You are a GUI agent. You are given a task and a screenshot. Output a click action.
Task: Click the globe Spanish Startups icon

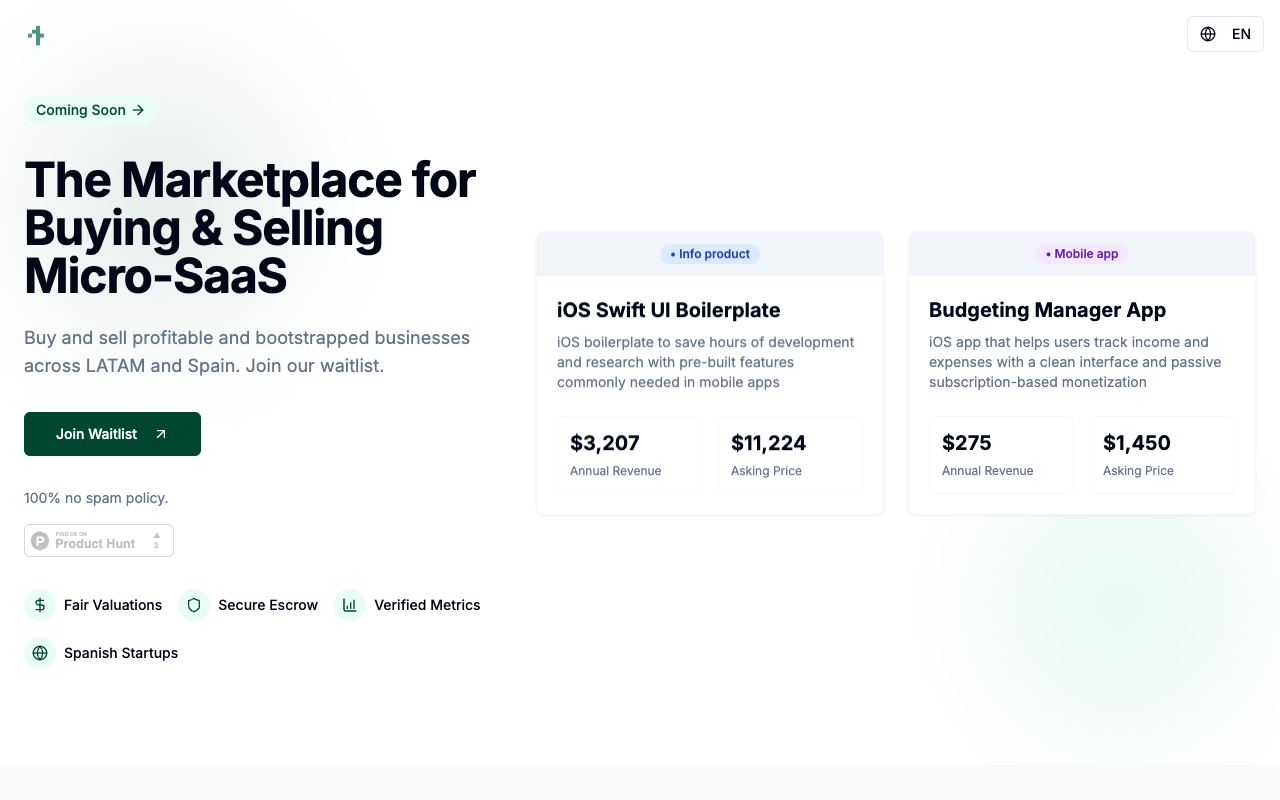[x=40, y=653]
